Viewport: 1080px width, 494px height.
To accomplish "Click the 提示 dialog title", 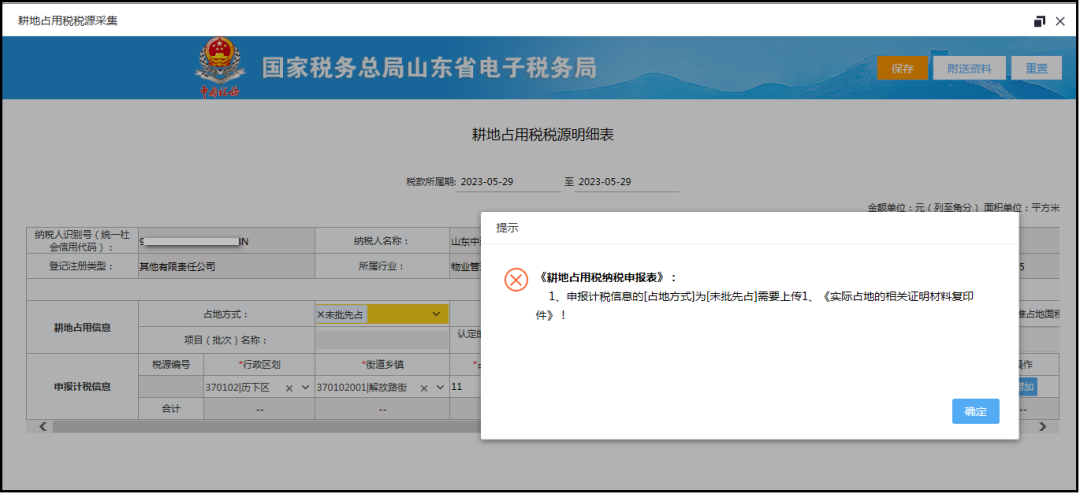I will 507,228.
